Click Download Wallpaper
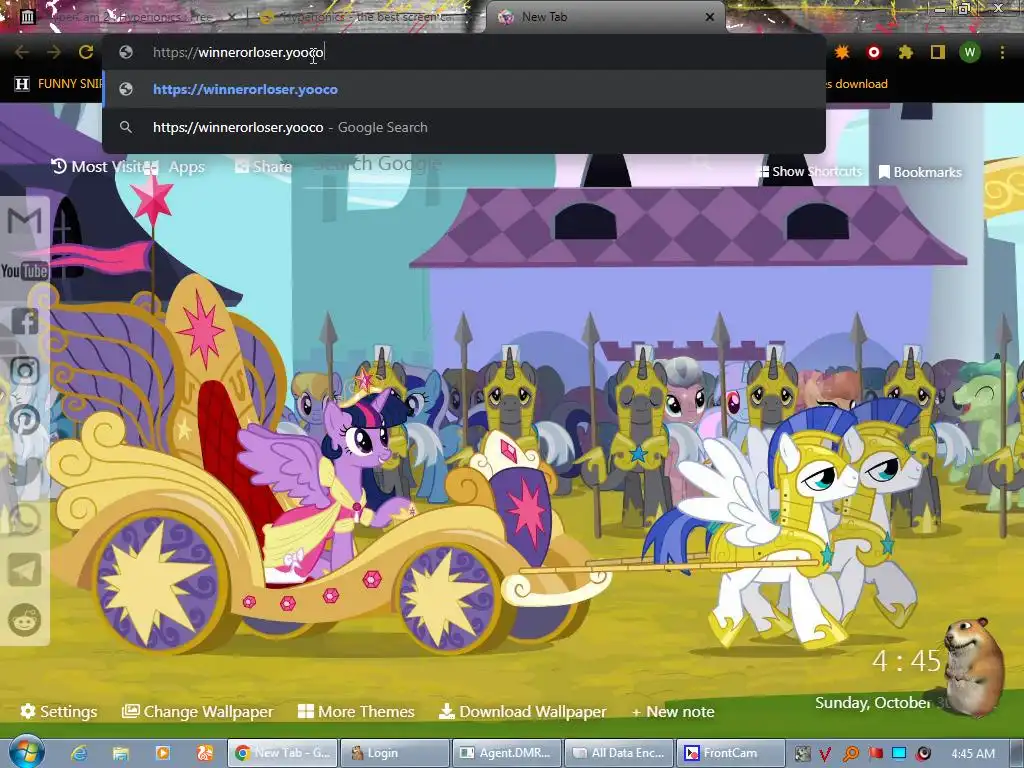The height and width of the screenshot is (768, 1024). pyautogui.click(x=522, y=711)
